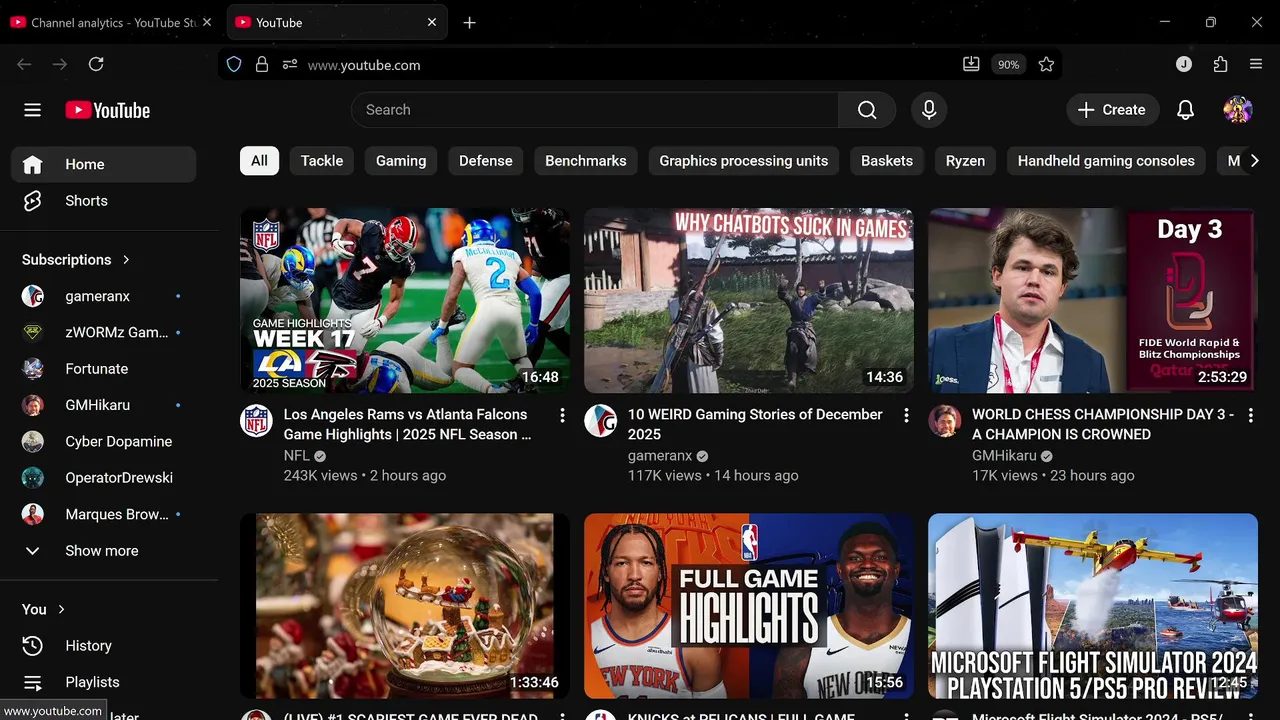The image size is (1280, 720).
Task: Bookmark this page with star icon
Action: click(x=1046, y=64)
